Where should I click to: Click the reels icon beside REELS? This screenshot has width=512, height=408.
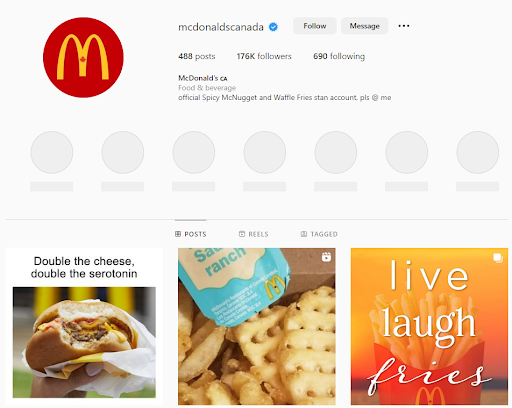(242, 234)
